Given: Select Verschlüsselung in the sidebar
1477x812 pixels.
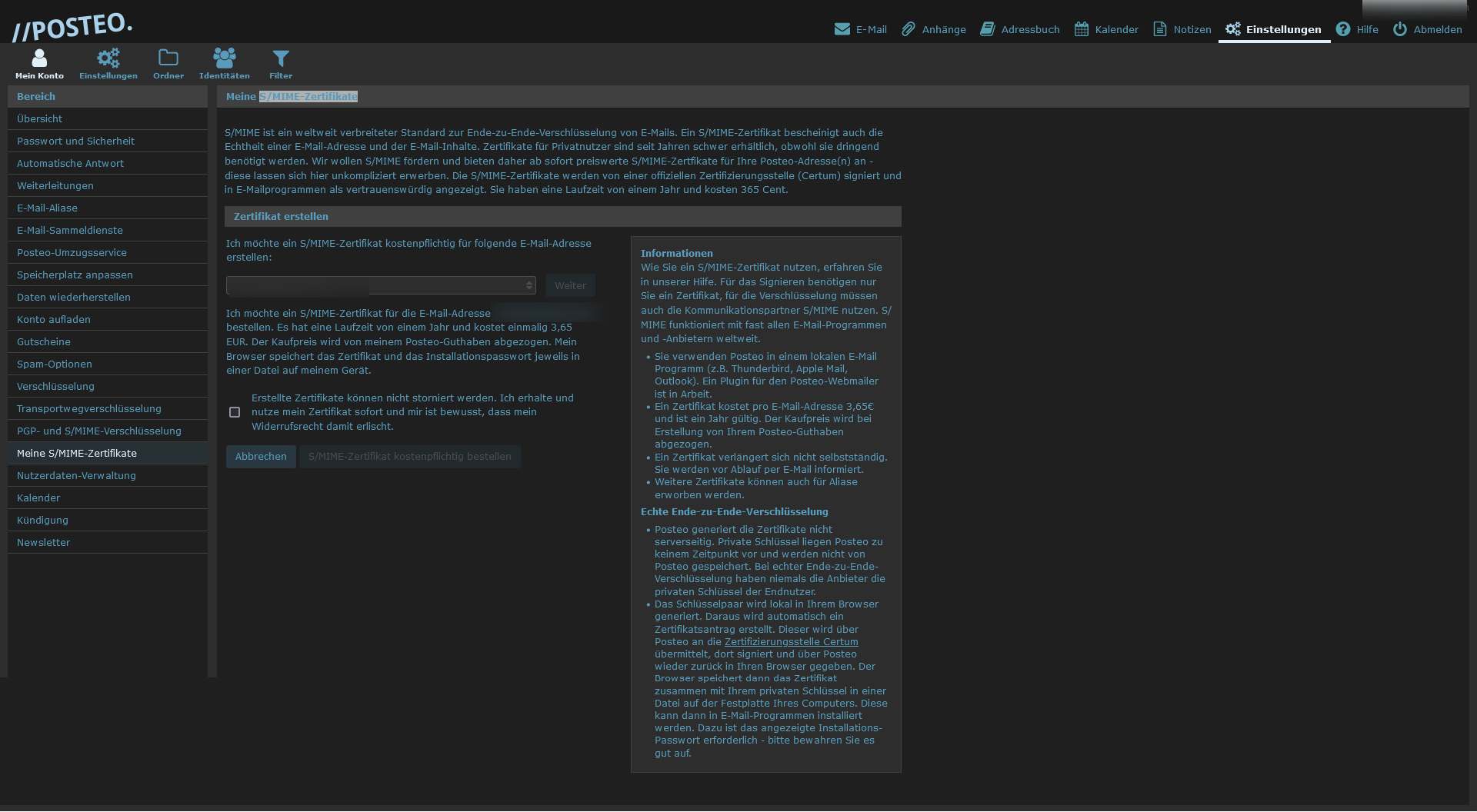Looking at the screenshot, I should click(55, 386).
